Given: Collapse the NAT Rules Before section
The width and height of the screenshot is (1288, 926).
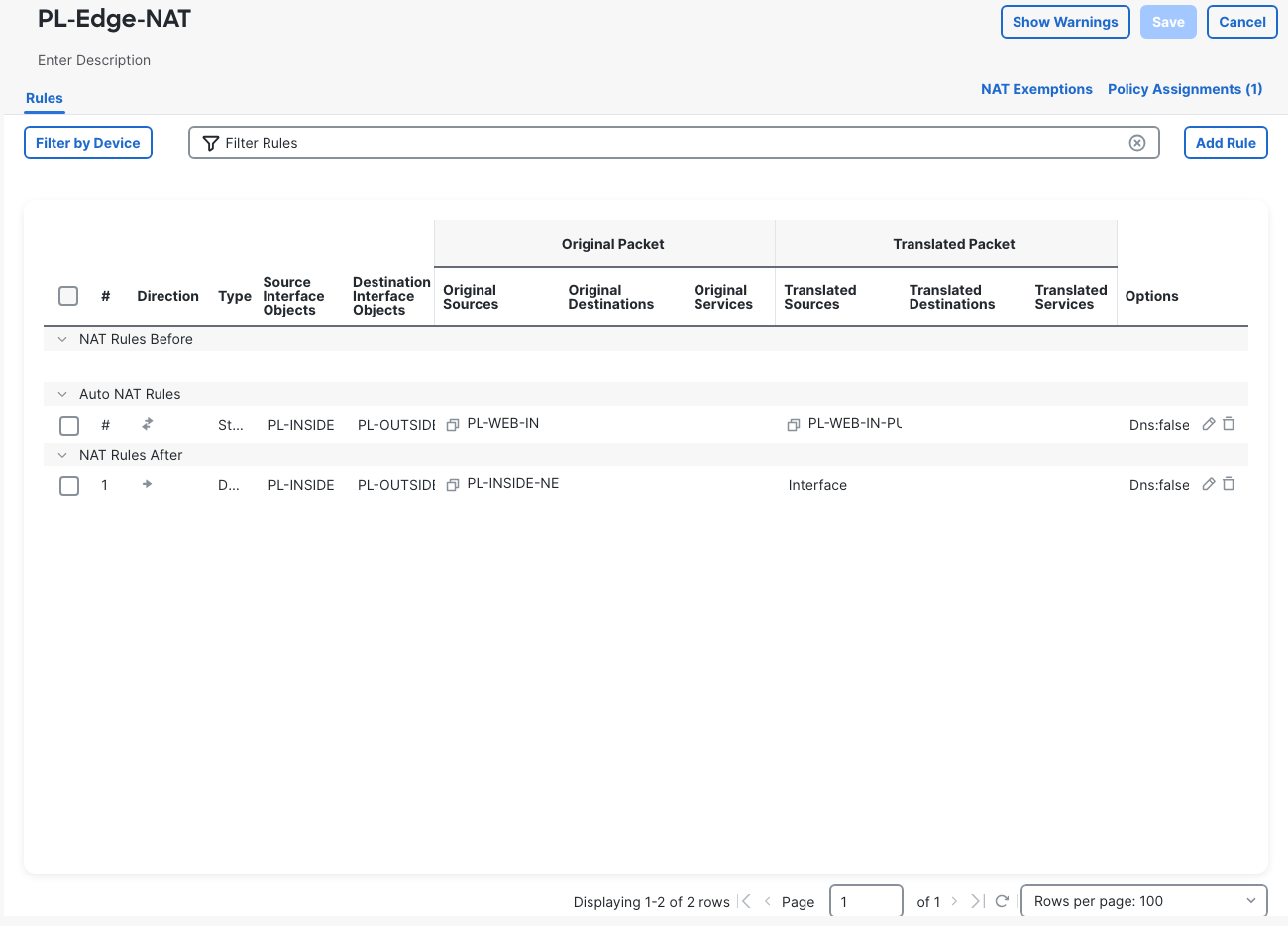Looking at the screenshot, I should (x=62, y=339).
